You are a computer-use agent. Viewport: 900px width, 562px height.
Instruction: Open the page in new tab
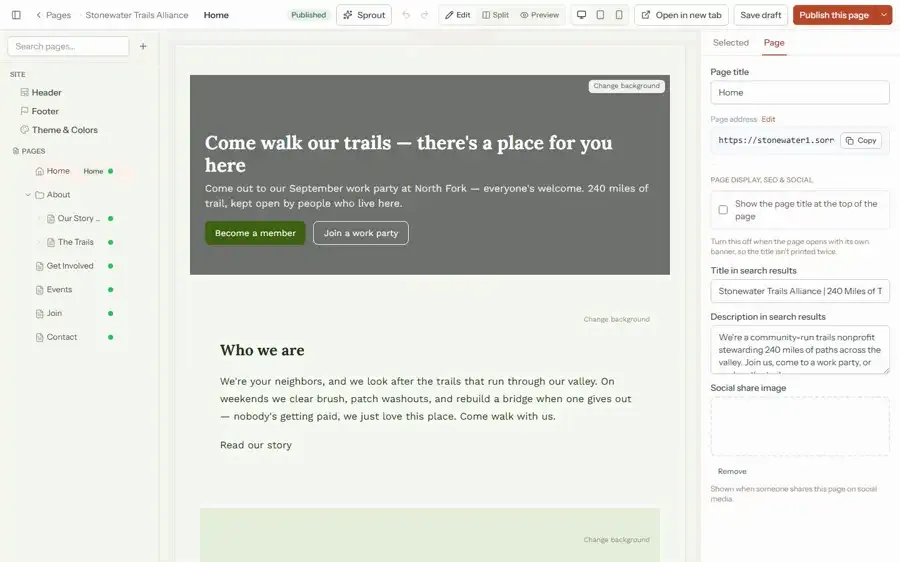coord(681,15)
